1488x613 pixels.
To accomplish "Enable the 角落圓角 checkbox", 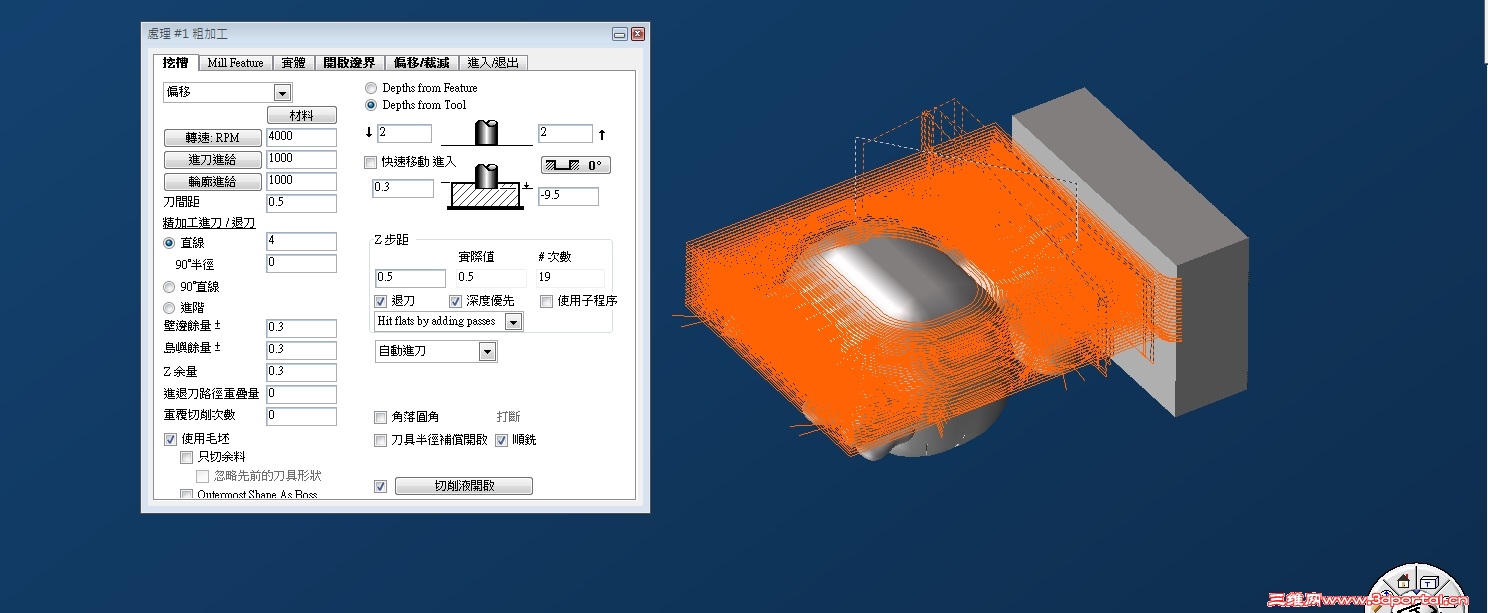I will [380, 417].
